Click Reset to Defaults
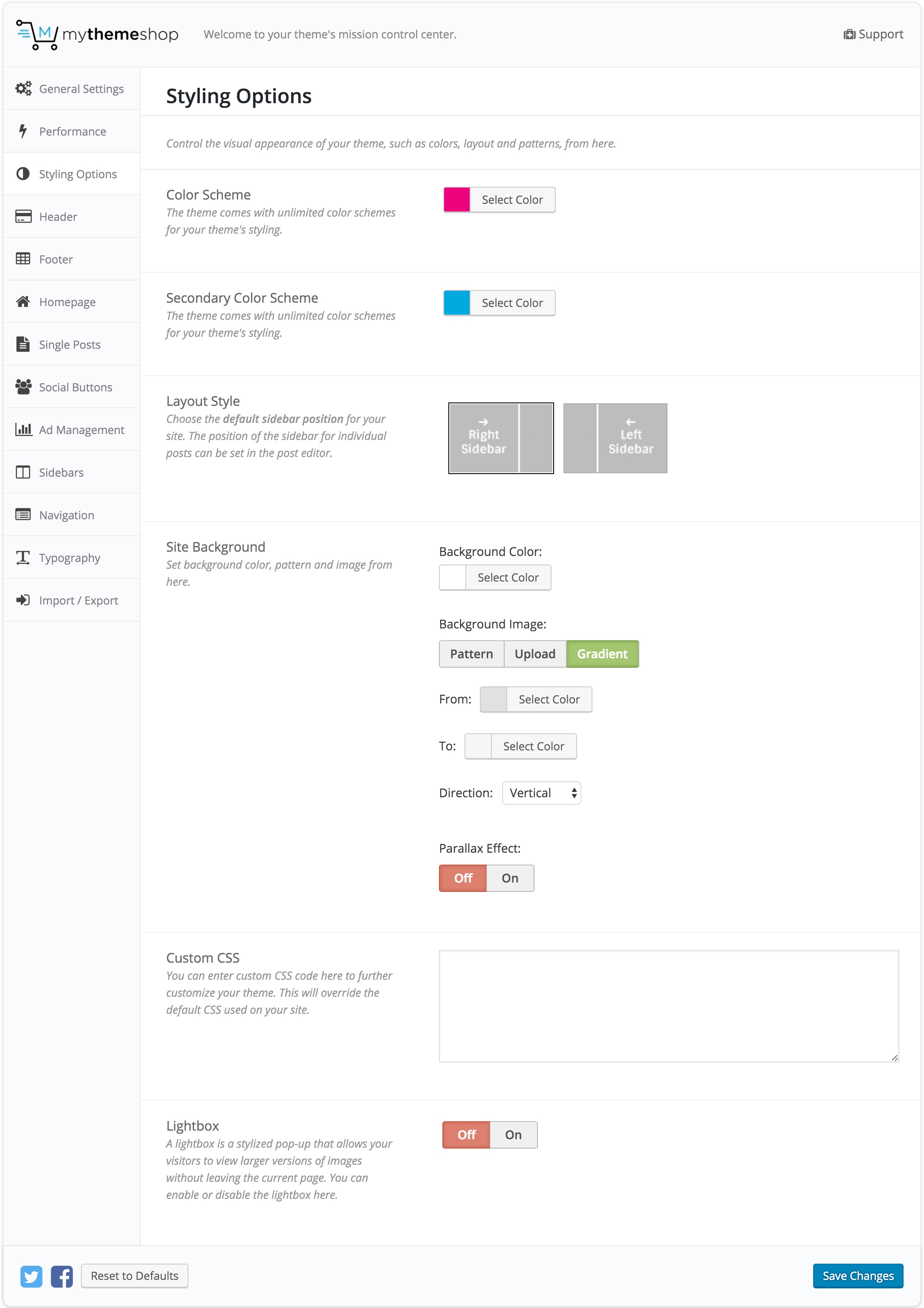Image resolution: width=924 pixels, height=1308 pixels. tap(134, 1276)
